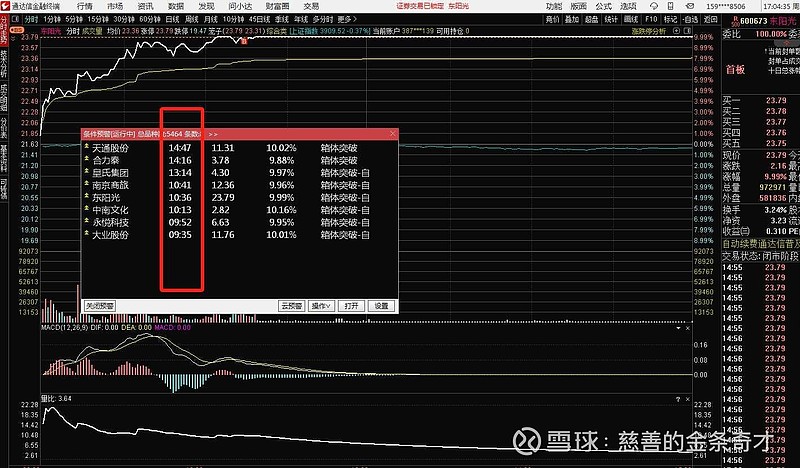Select the 45日线 period tab
800x468 pixels.
click(259, 19)
